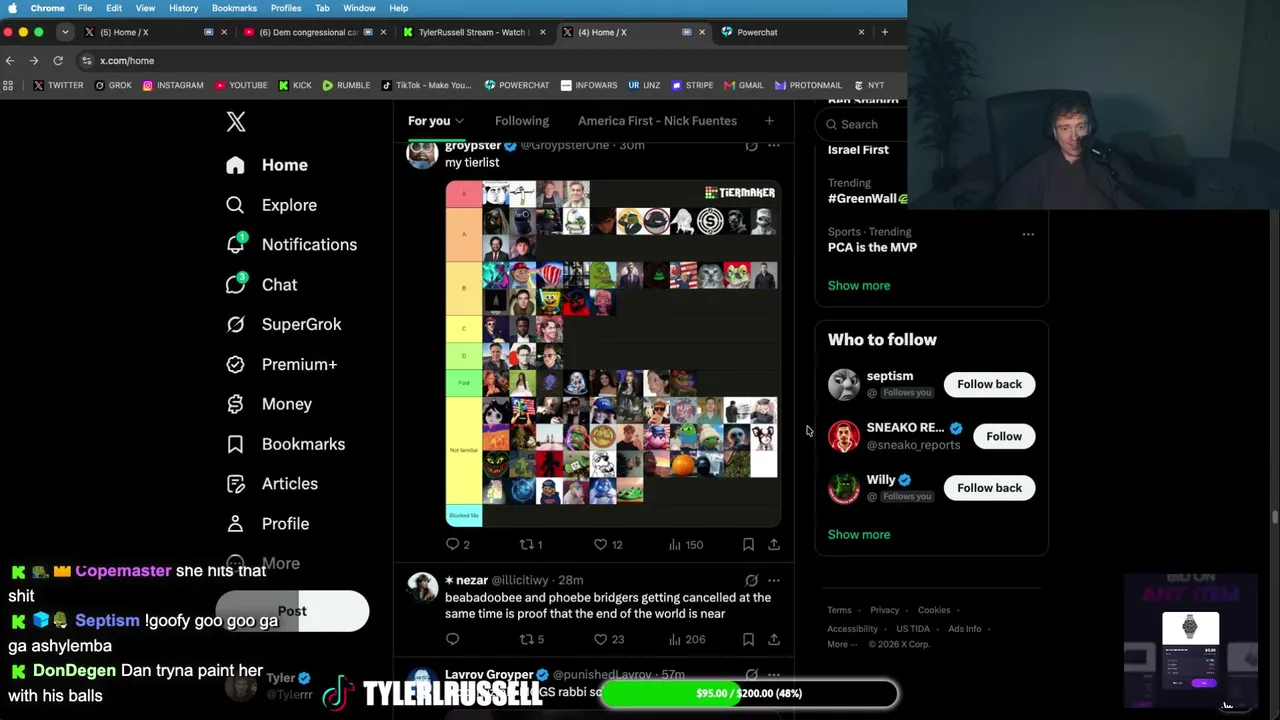Open a new Chrome tab

pos(884,32)
